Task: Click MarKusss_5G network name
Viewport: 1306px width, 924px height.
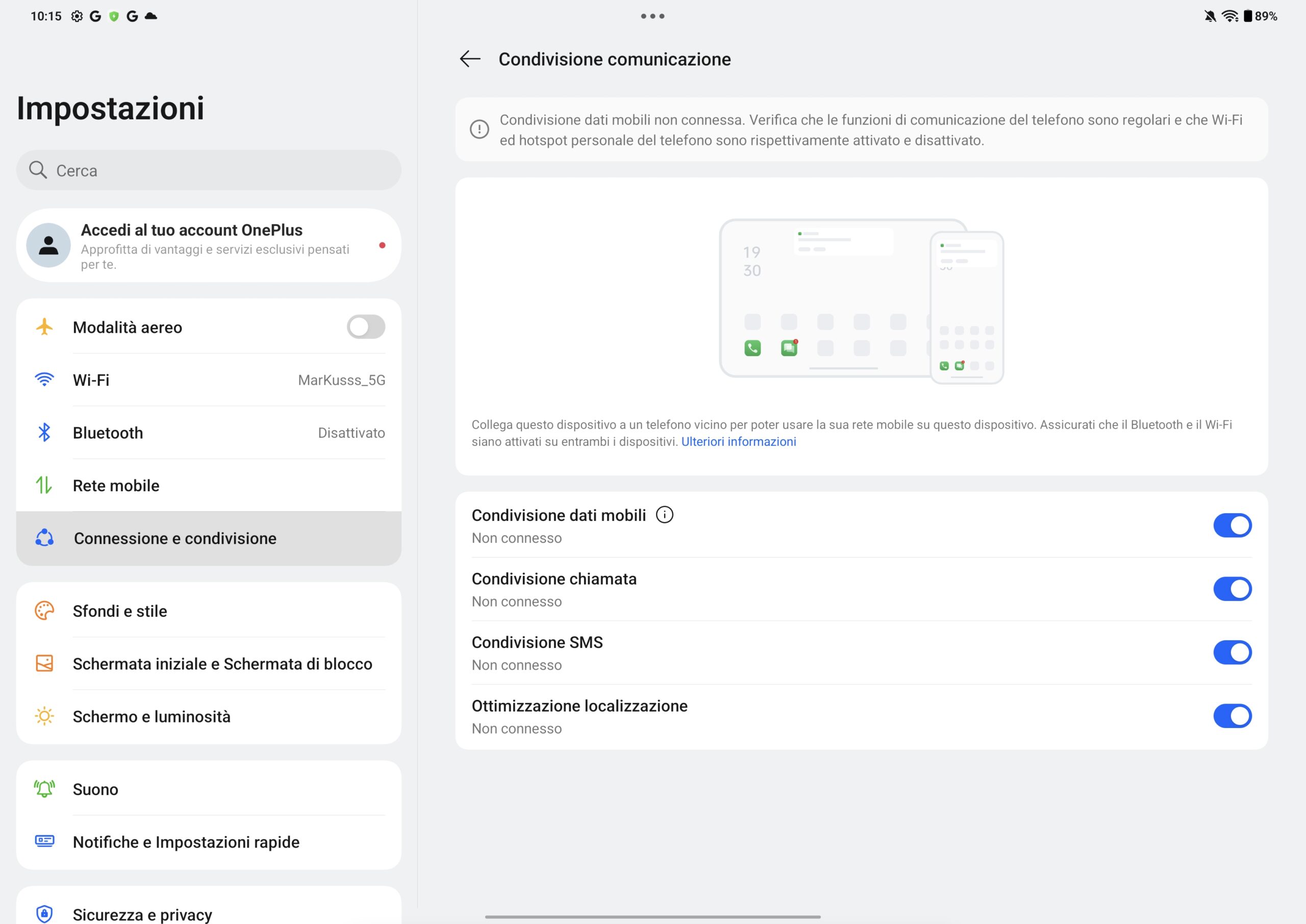Action: point(341,380)
